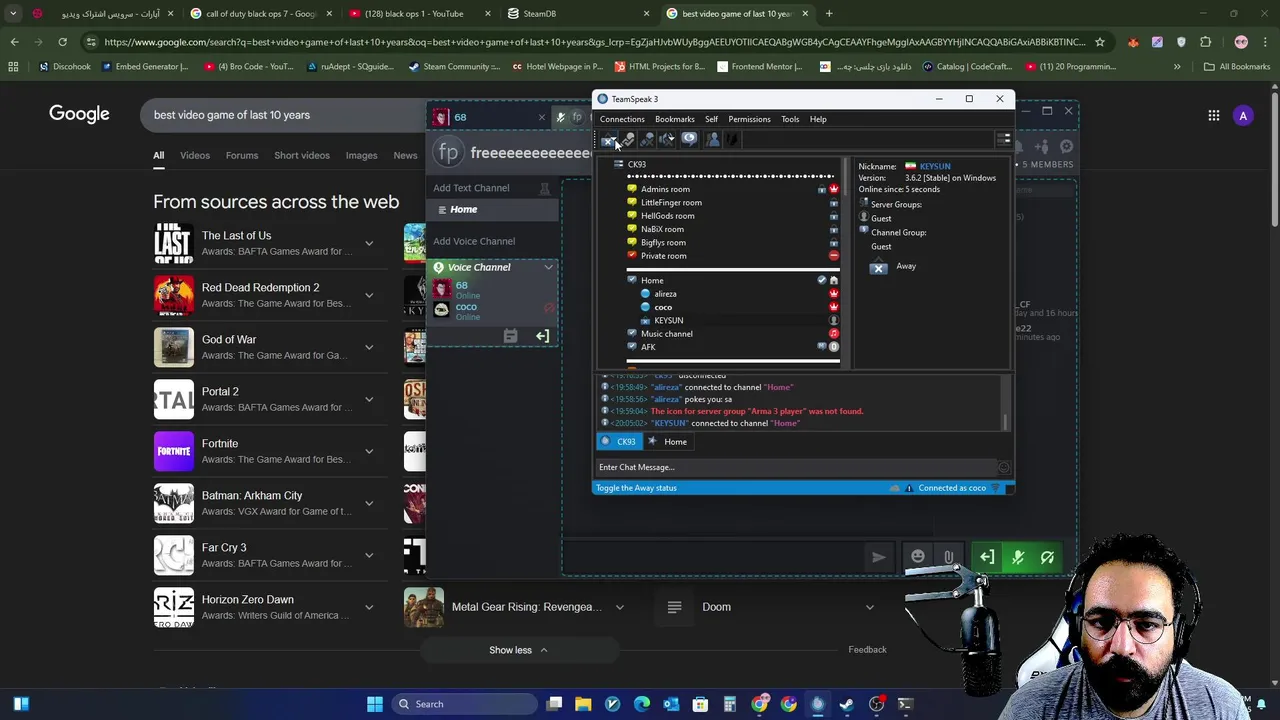Expand the Horizon Zero Dawn result
The height and width of the screenshot is (720, 1280).
tap(369, 607)
